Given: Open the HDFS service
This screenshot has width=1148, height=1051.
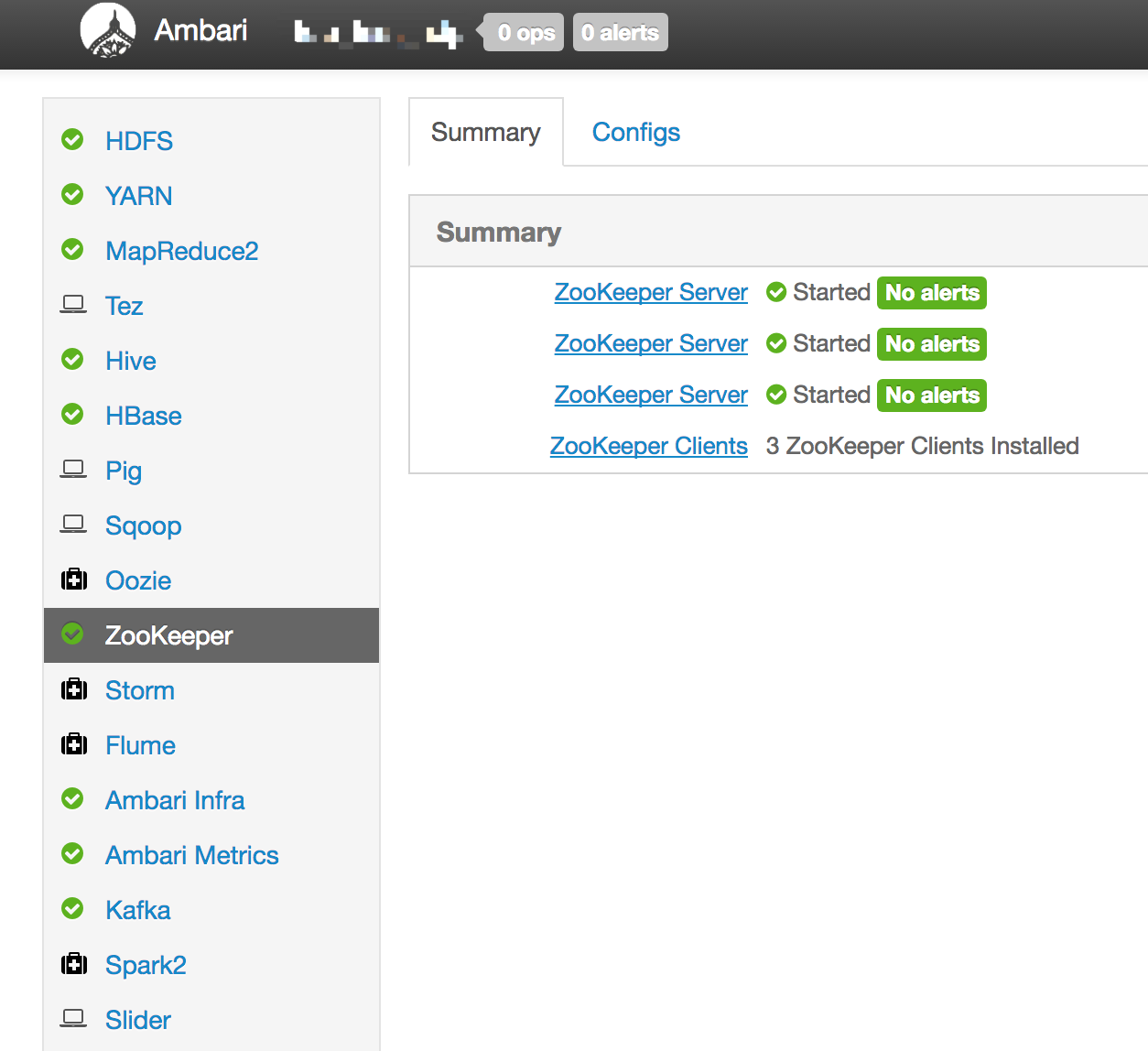Looking at the screenshot, I should [x=139, y=141].
